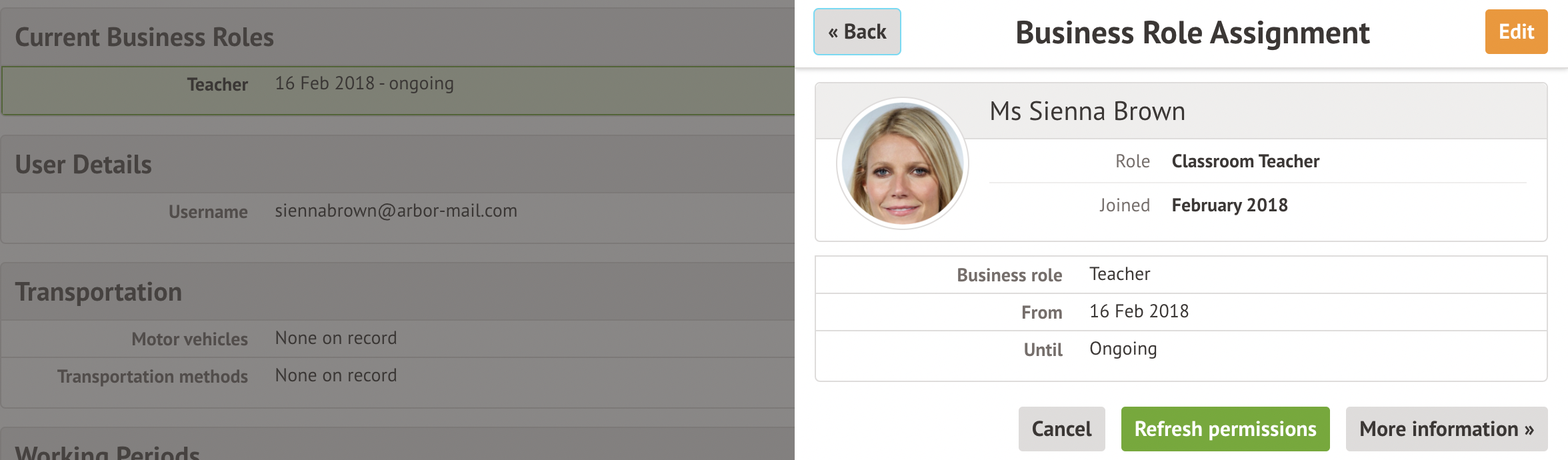Screen dimensions: 1568x460
Task: Click the Current Business Roles heading
Action: tap(144, 37)
